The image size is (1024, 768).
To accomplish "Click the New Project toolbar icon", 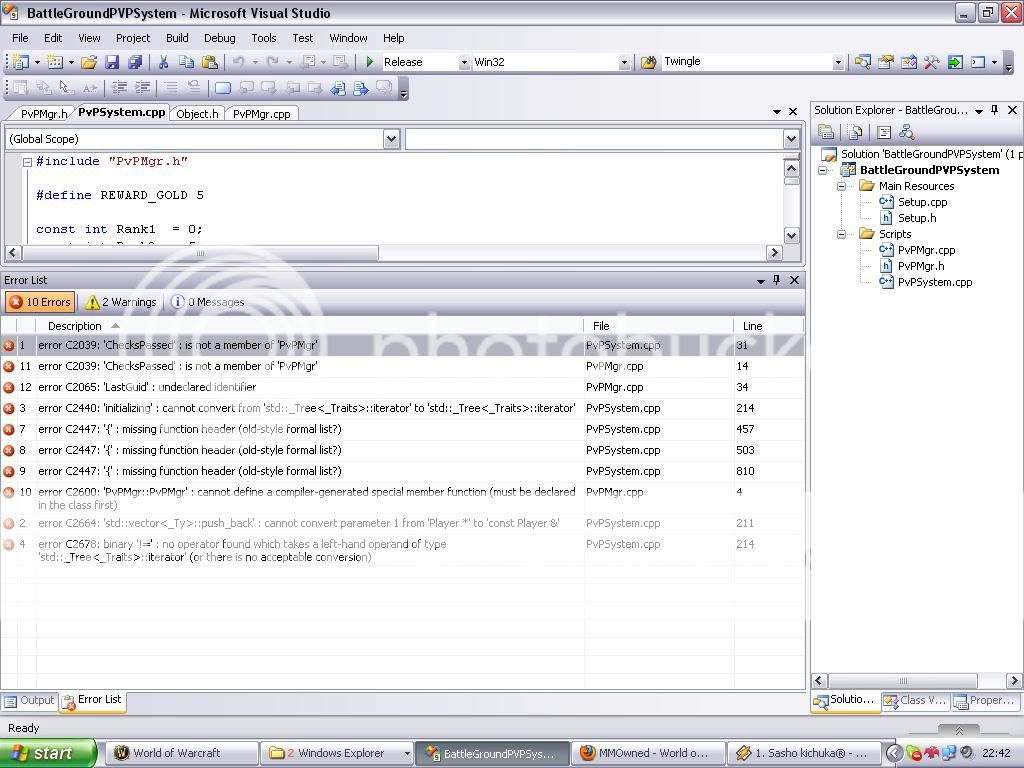I will 21,62.
